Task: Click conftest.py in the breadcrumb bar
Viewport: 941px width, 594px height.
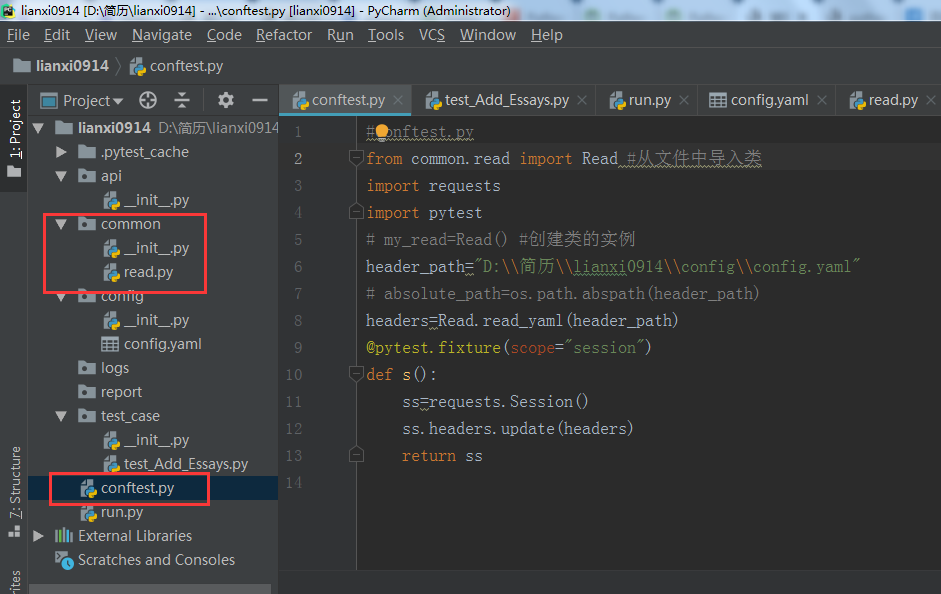Action: pyautogui.click(x=176, y=66)
